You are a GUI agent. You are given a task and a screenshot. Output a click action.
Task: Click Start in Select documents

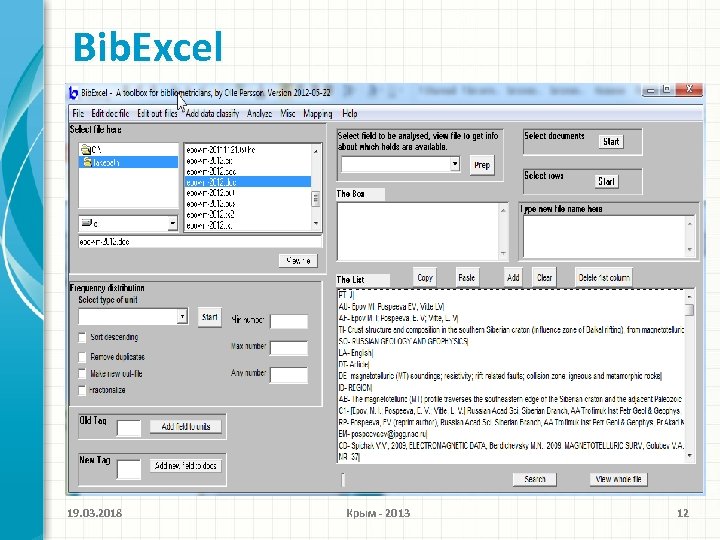(x=611, y=141)
